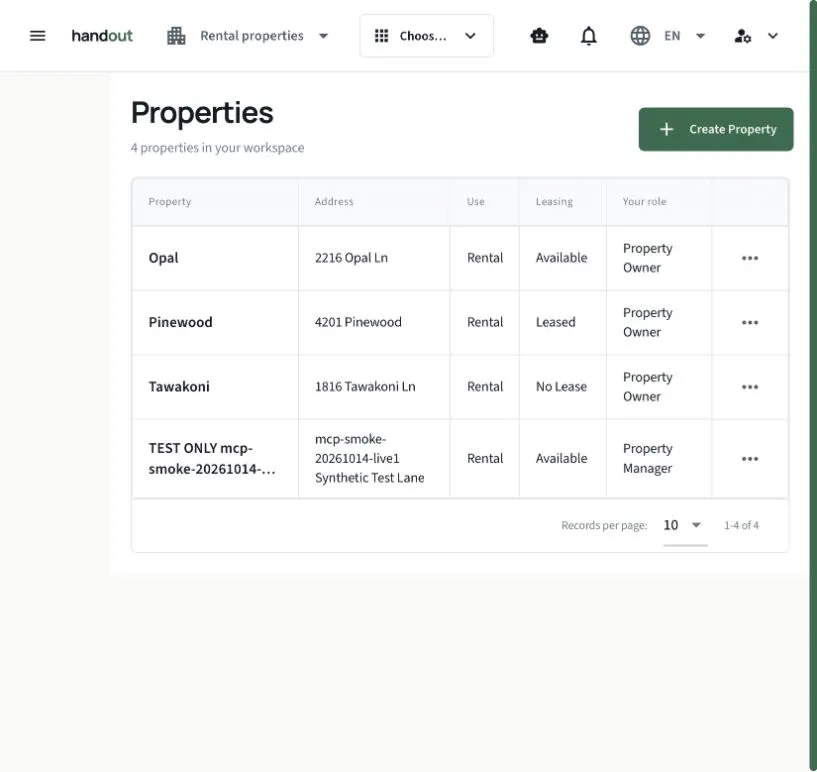Click the user settings account icon

tap(742, 36)
